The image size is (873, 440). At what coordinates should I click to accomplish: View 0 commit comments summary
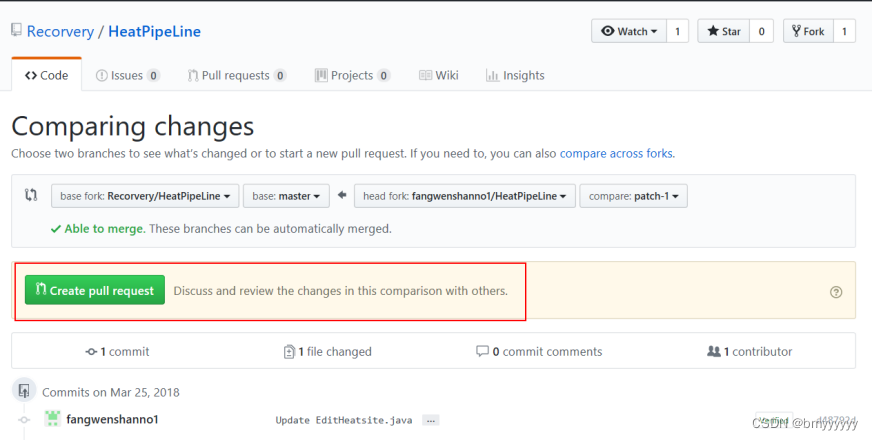tap(539, 351)
